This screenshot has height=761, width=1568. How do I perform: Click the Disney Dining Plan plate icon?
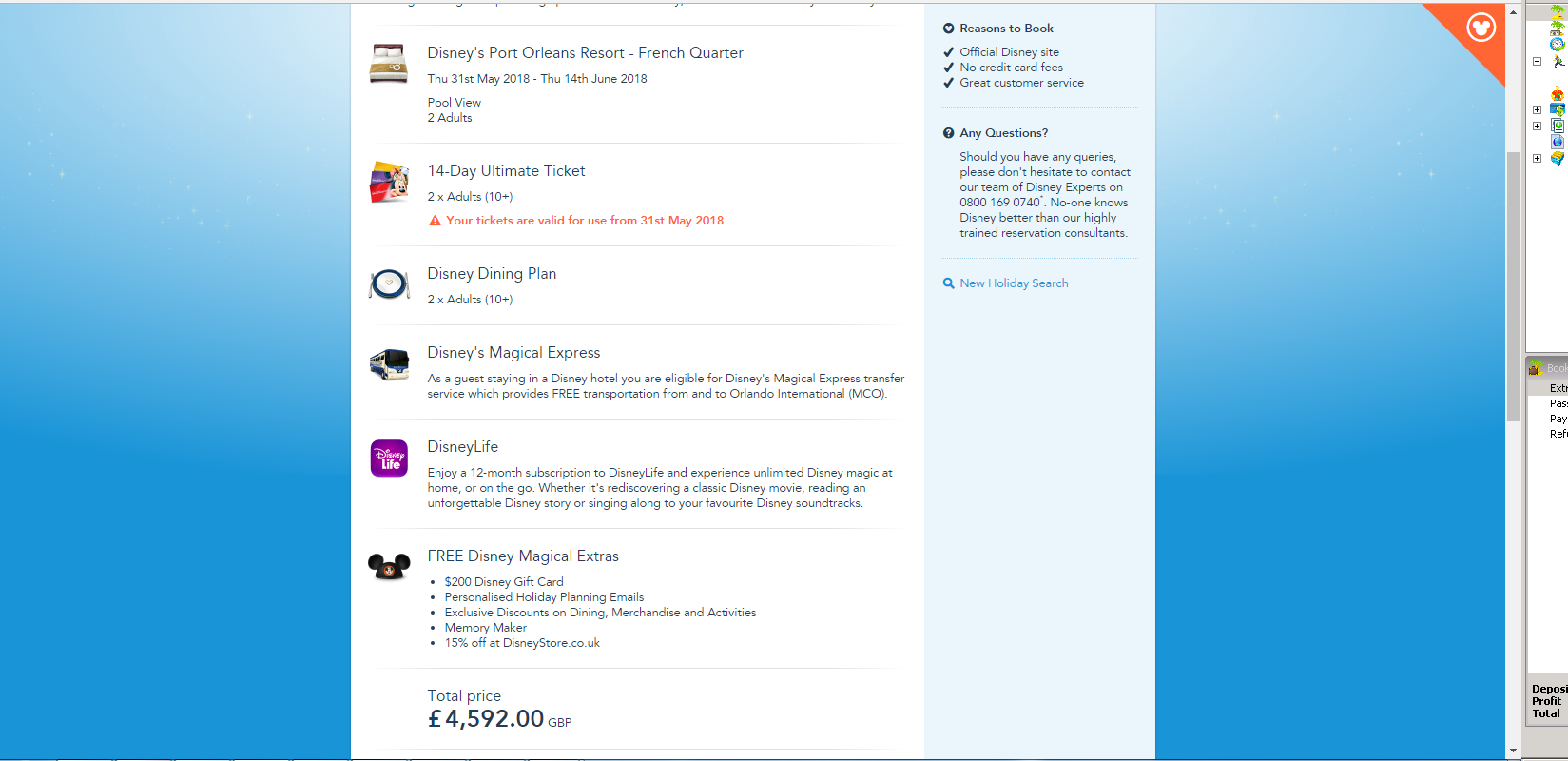coord(389,283)
